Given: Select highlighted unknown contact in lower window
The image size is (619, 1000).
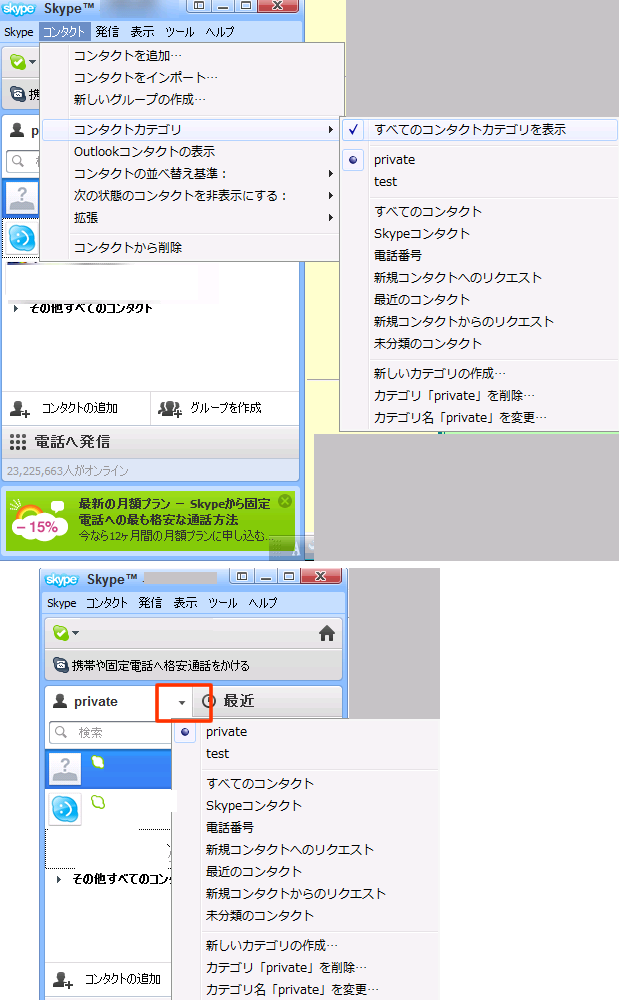Looking at the screenshot, I should point(110,768).
